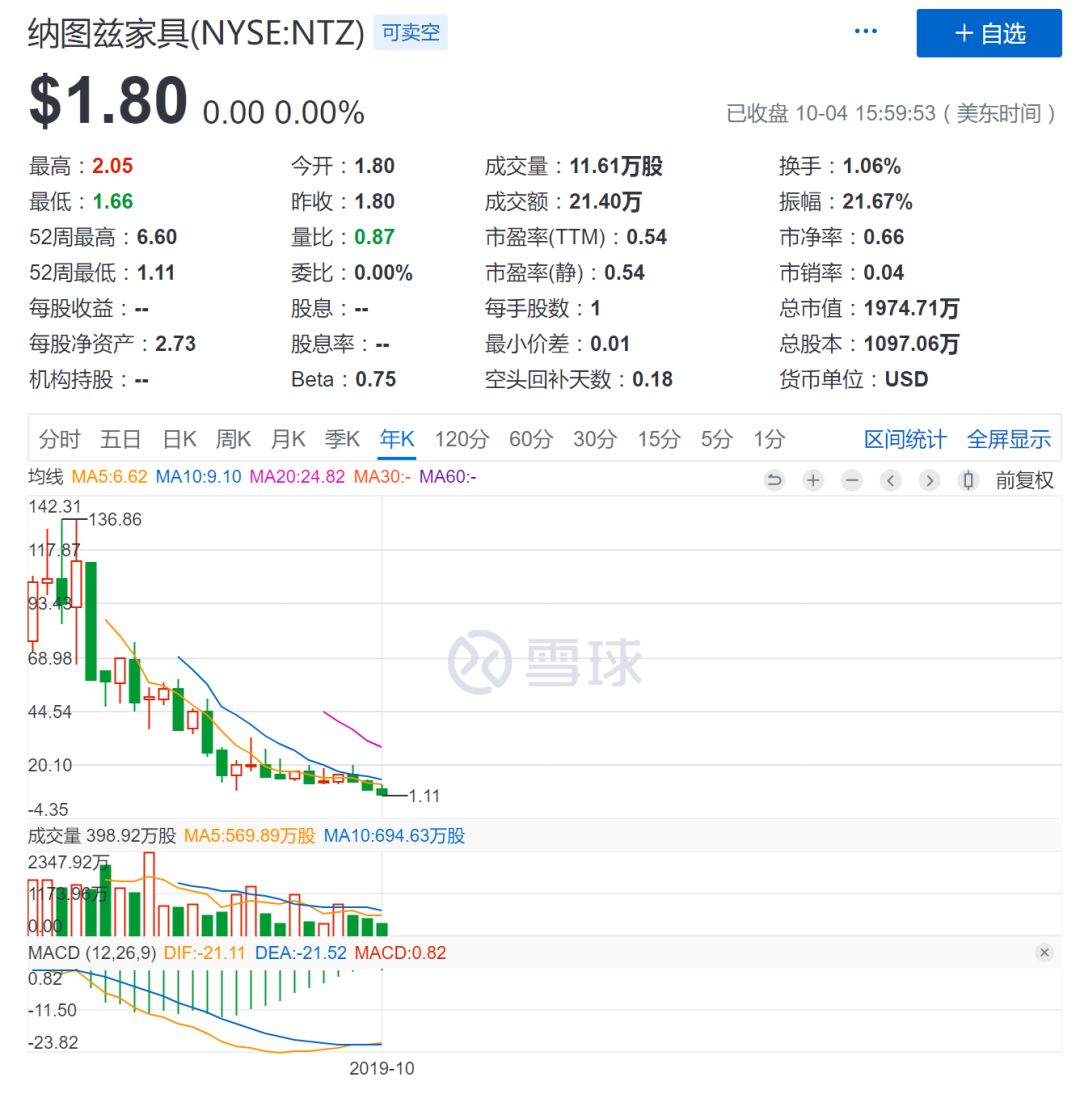The image size is (1080, 1094).
Task: Switch to the 120分 chart tab
Action: point(462,439)
